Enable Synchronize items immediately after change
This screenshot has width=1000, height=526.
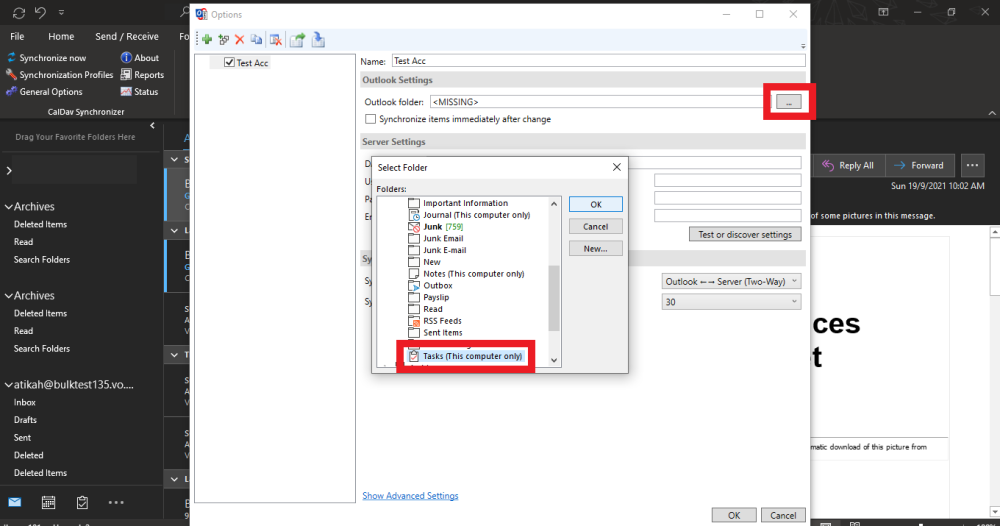point(371,119)
